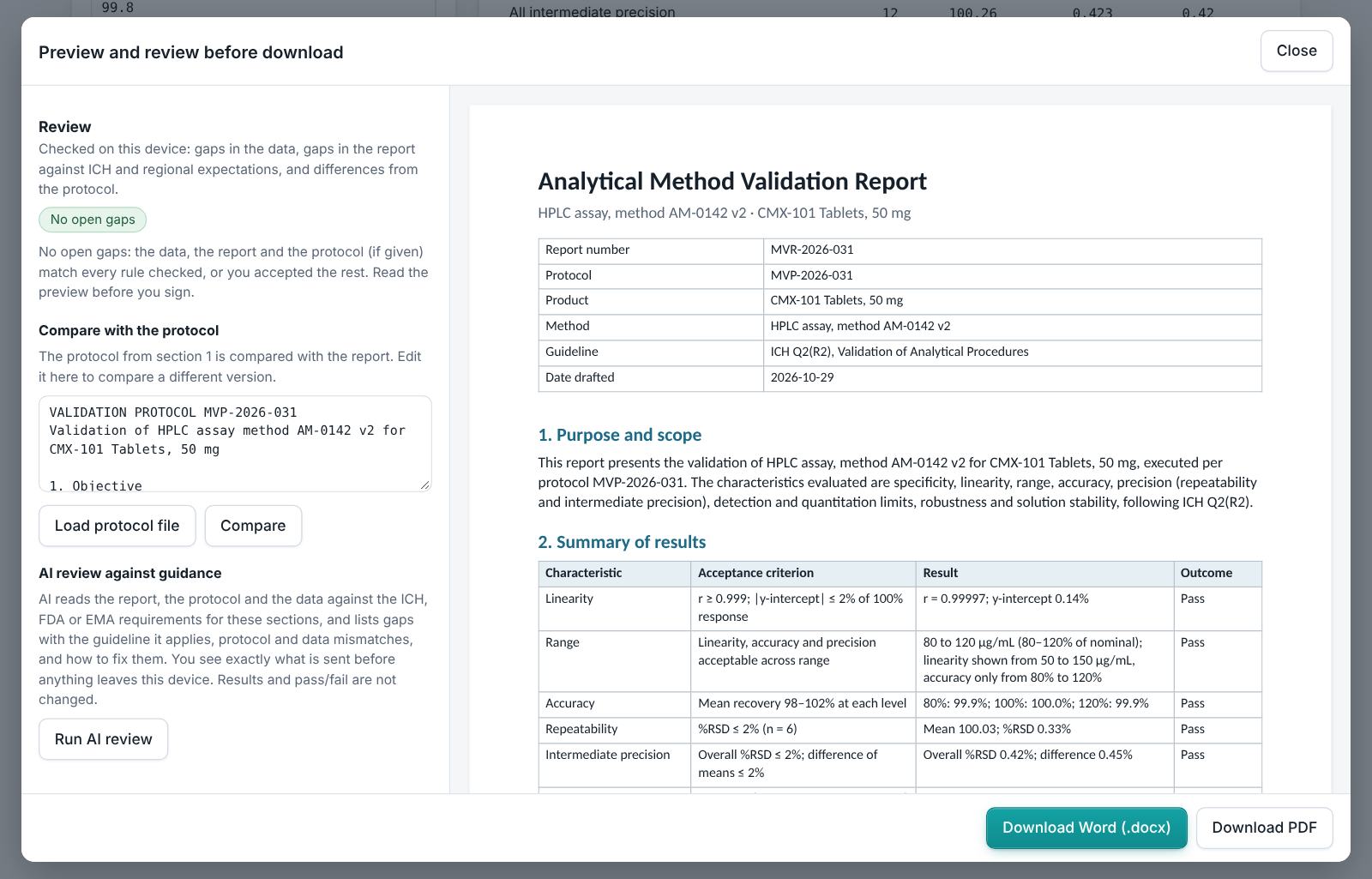The height and width of the screenshot is (879, 1372).
Task: Focus the validation protocol text box
Action: click(x=235, y=443)
